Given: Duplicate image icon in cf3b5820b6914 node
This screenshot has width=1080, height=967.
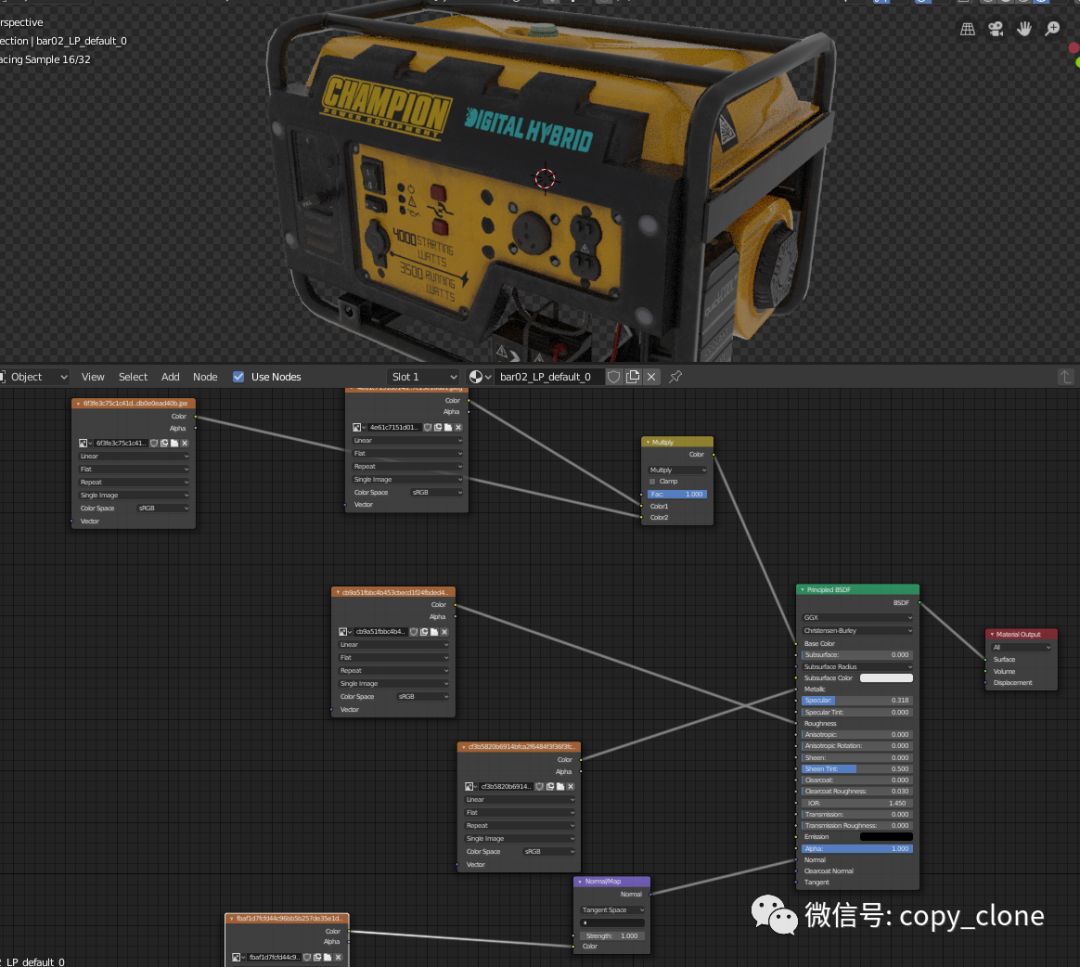Looking at the screenshot, I should coord(550,786).
